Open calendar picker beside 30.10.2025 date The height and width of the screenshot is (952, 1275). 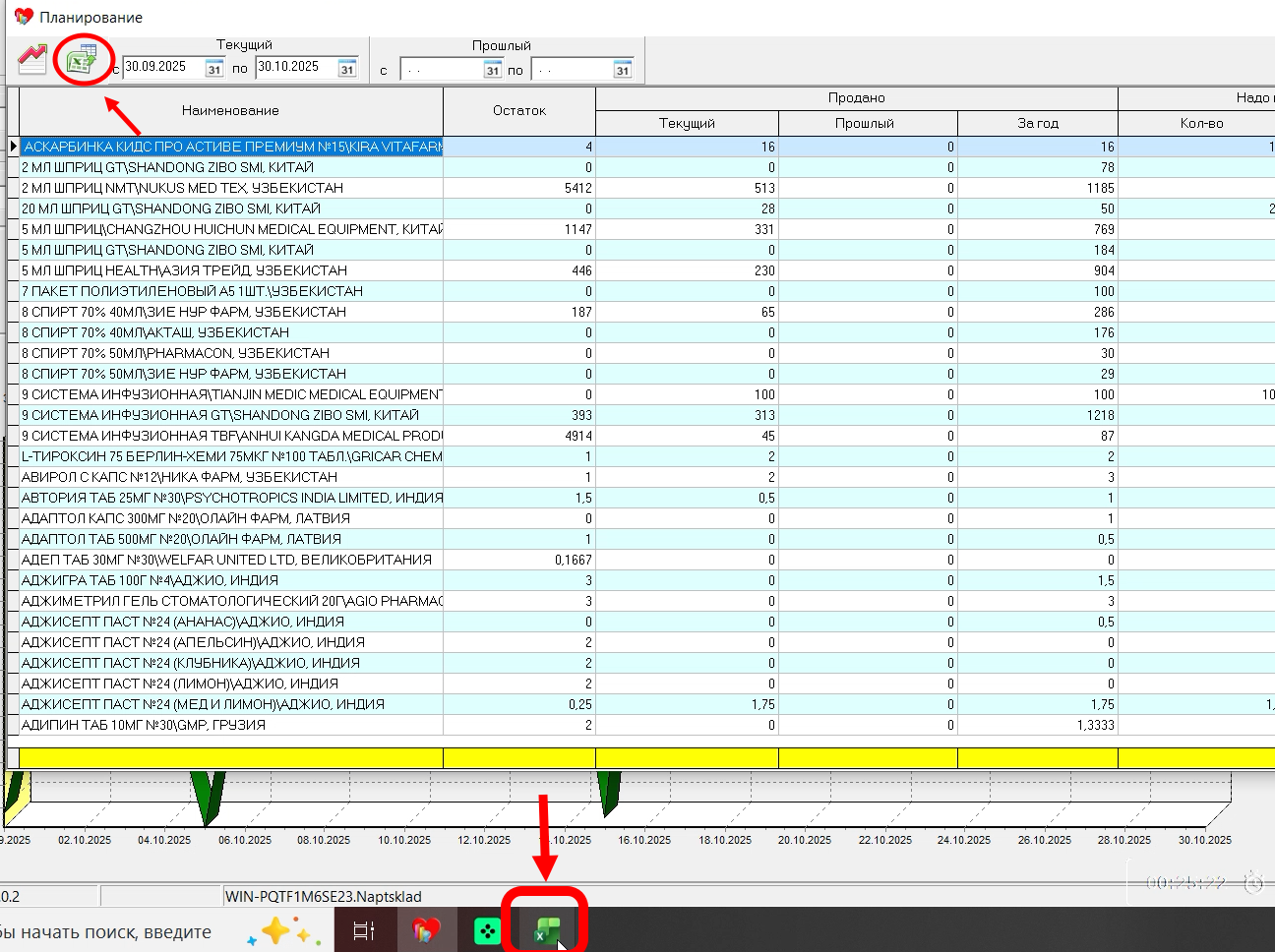coord(347,68)
